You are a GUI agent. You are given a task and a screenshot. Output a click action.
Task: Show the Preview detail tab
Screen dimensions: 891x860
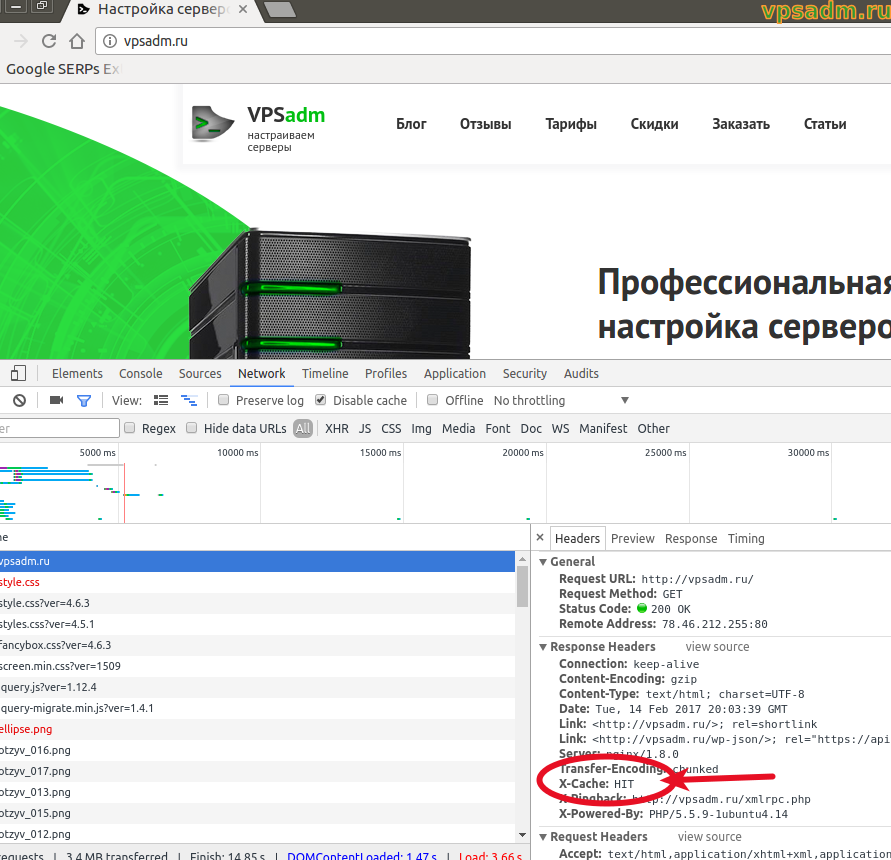(x=632, y=538)
